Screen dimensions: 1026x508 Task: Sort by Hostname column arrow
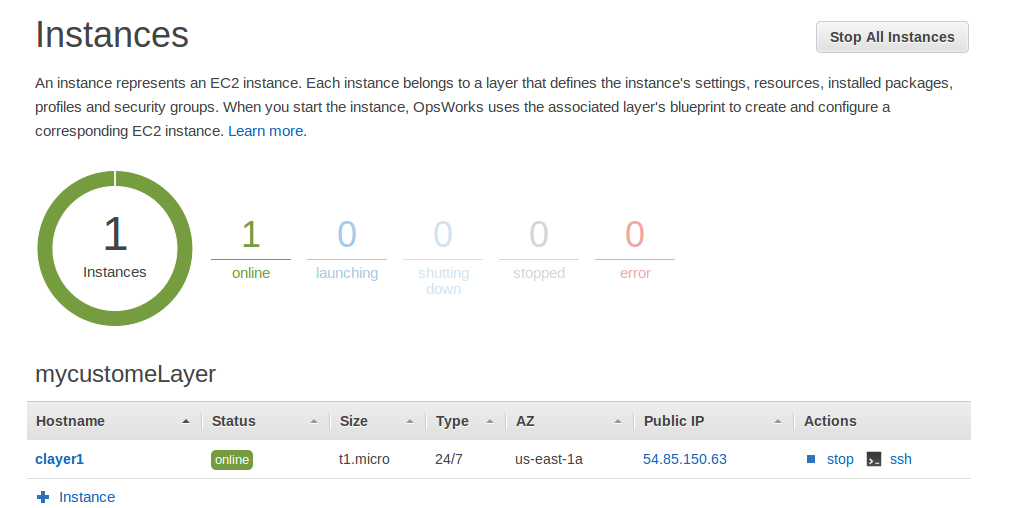pos(185,422)
